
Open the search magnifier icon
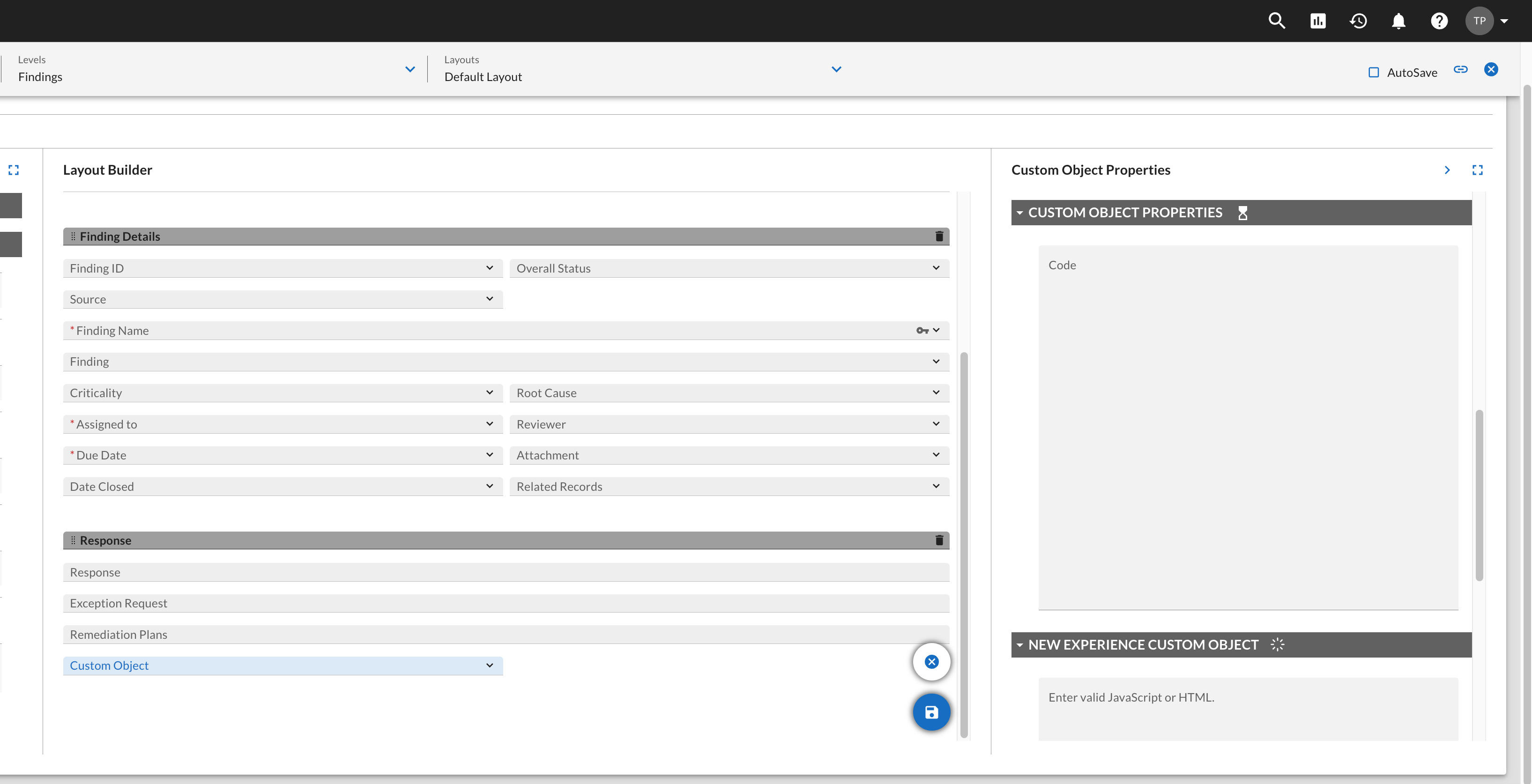coord(1276,21)
